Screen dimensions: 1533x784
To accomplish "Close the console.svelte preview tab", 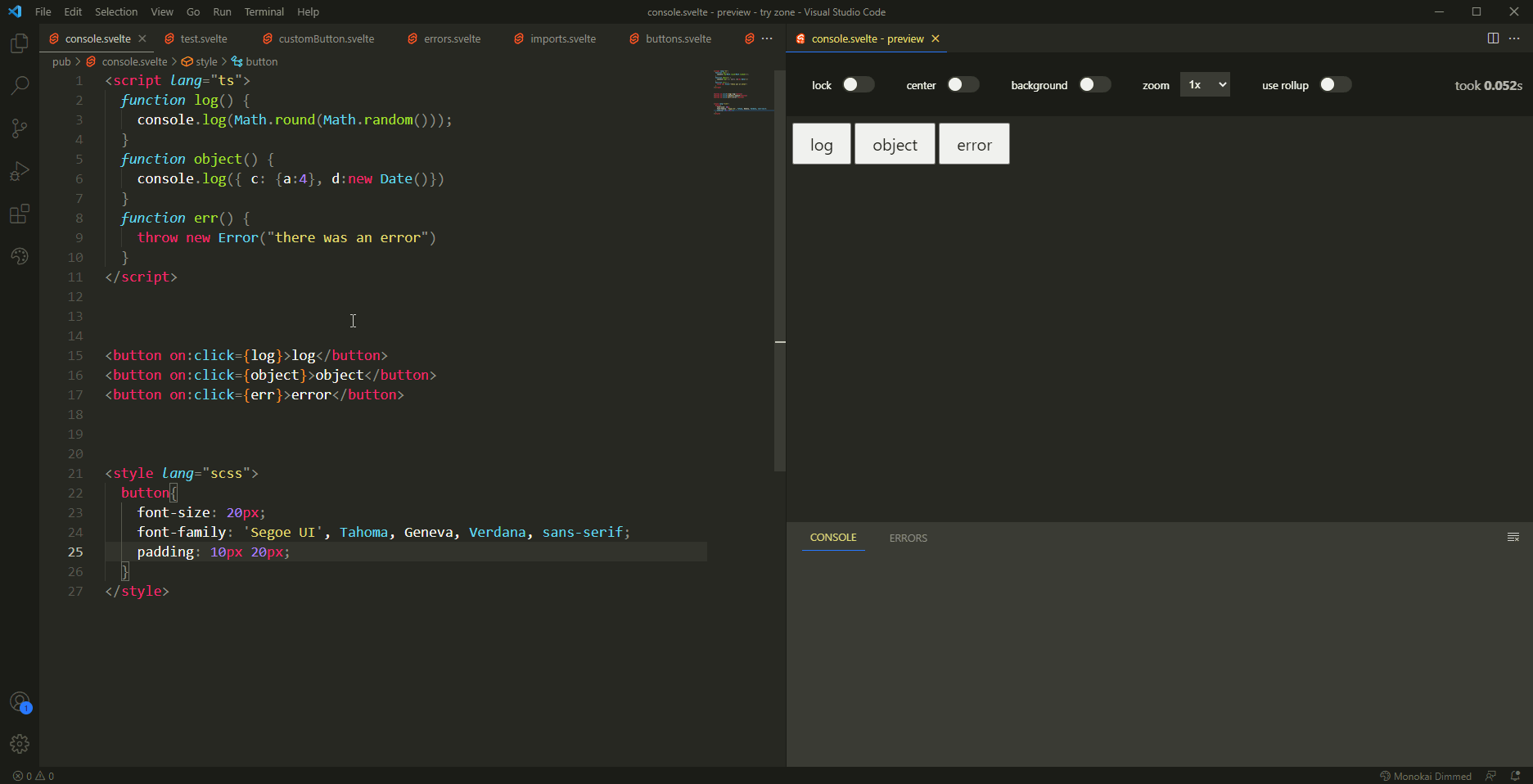I will [936, 38].
